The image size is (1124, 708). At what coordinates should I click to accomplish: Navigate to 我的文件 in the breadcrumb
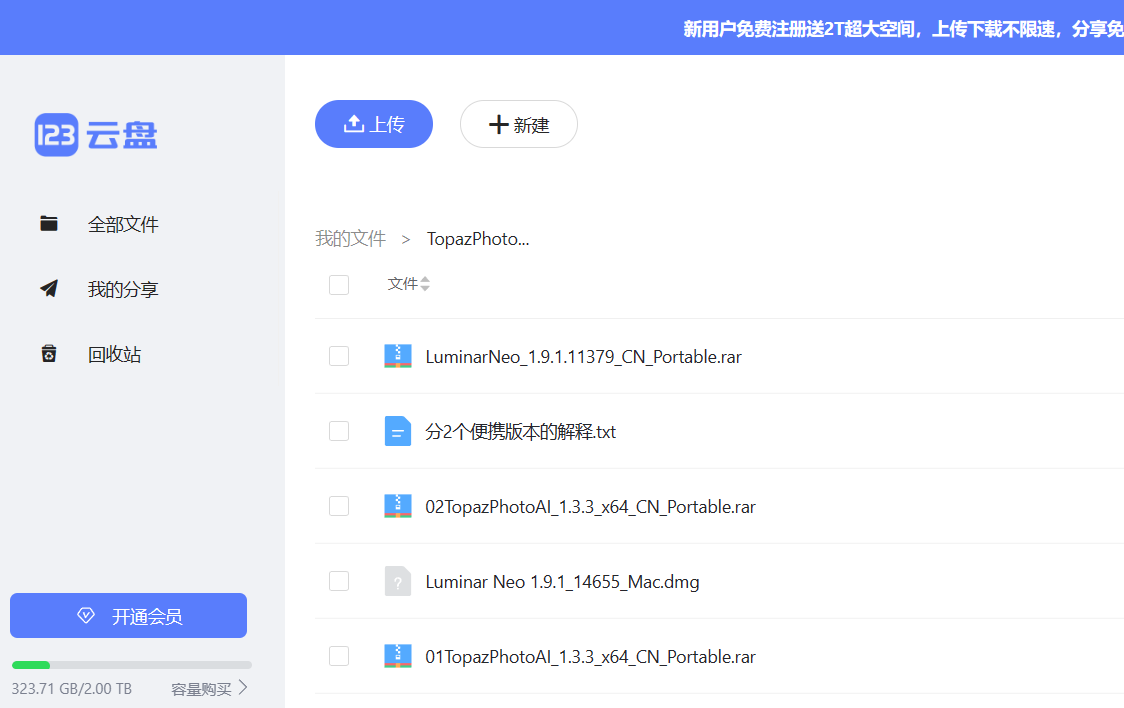click(351, 239)
